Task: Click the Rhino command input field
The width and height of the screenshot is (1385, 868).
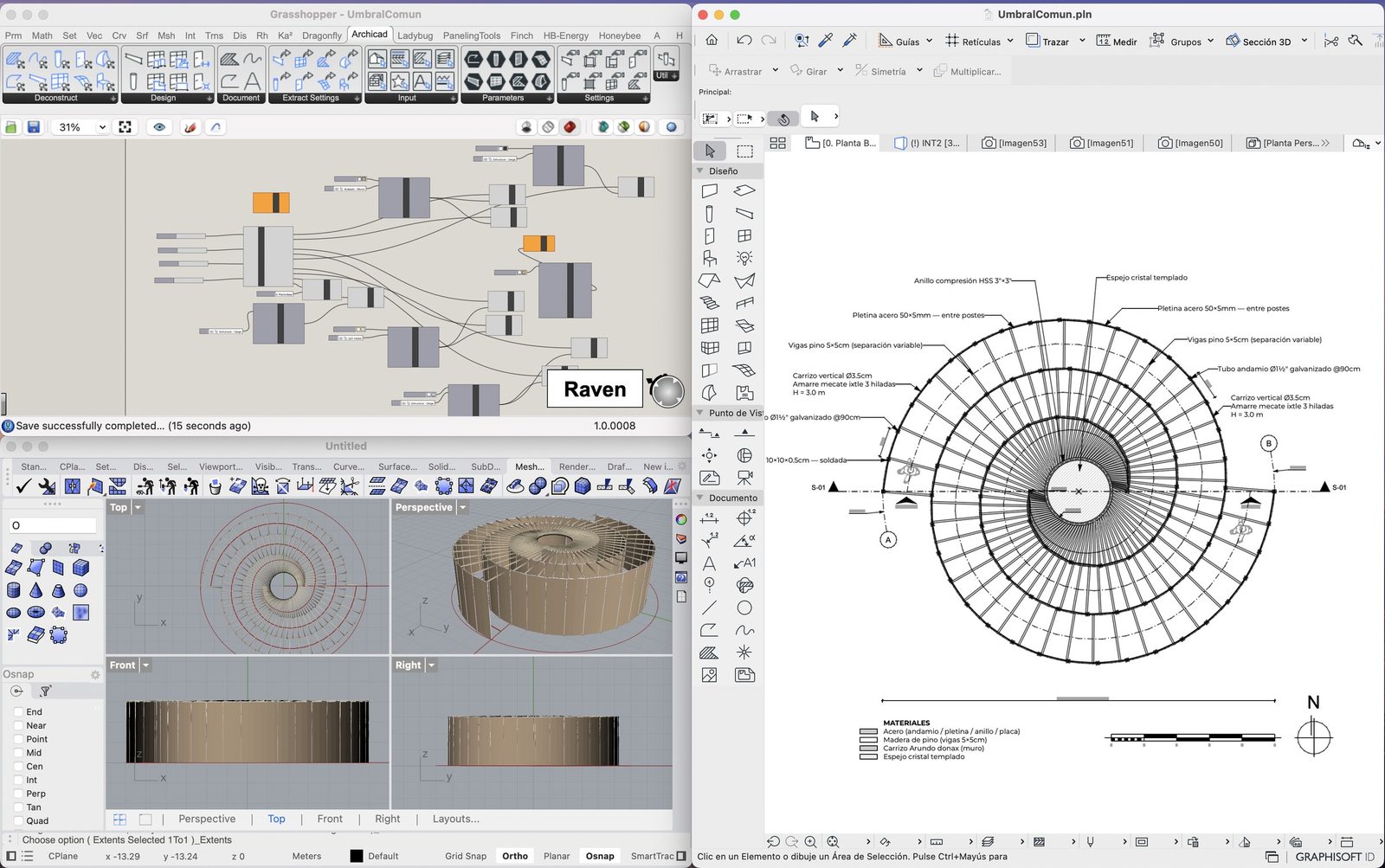Action: 54,525
